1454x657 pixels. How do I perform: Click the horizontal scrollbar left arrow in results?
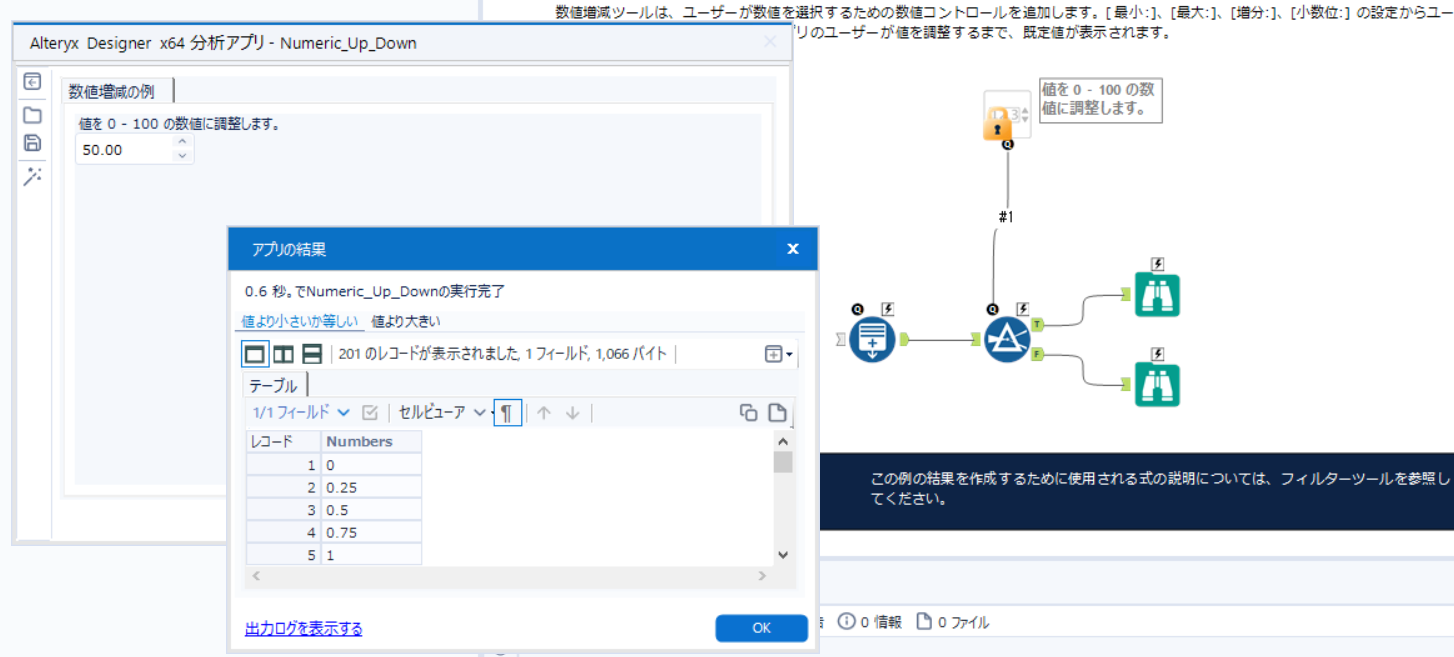(256, 576)
